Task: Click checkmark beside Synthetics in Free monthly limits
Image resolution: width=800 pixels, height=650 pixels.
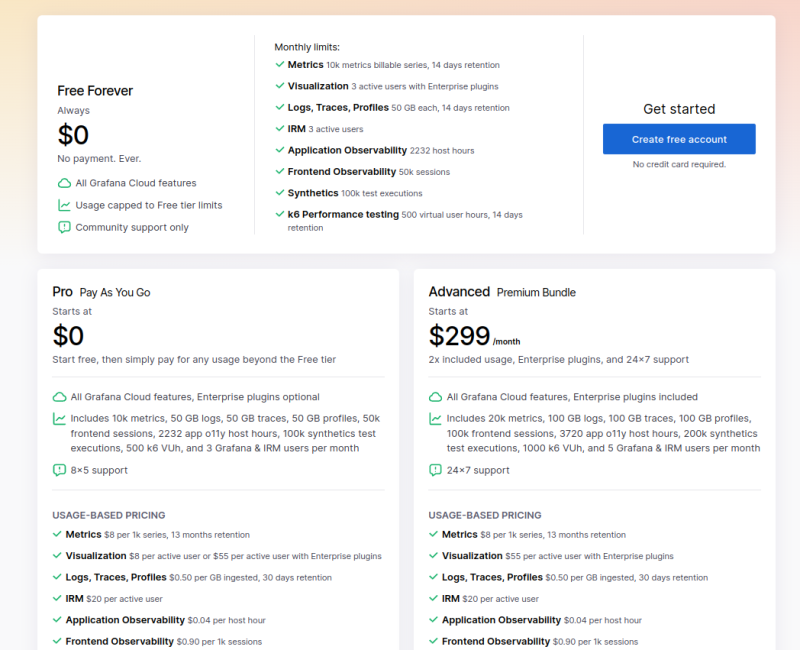Action: (280, 193)
